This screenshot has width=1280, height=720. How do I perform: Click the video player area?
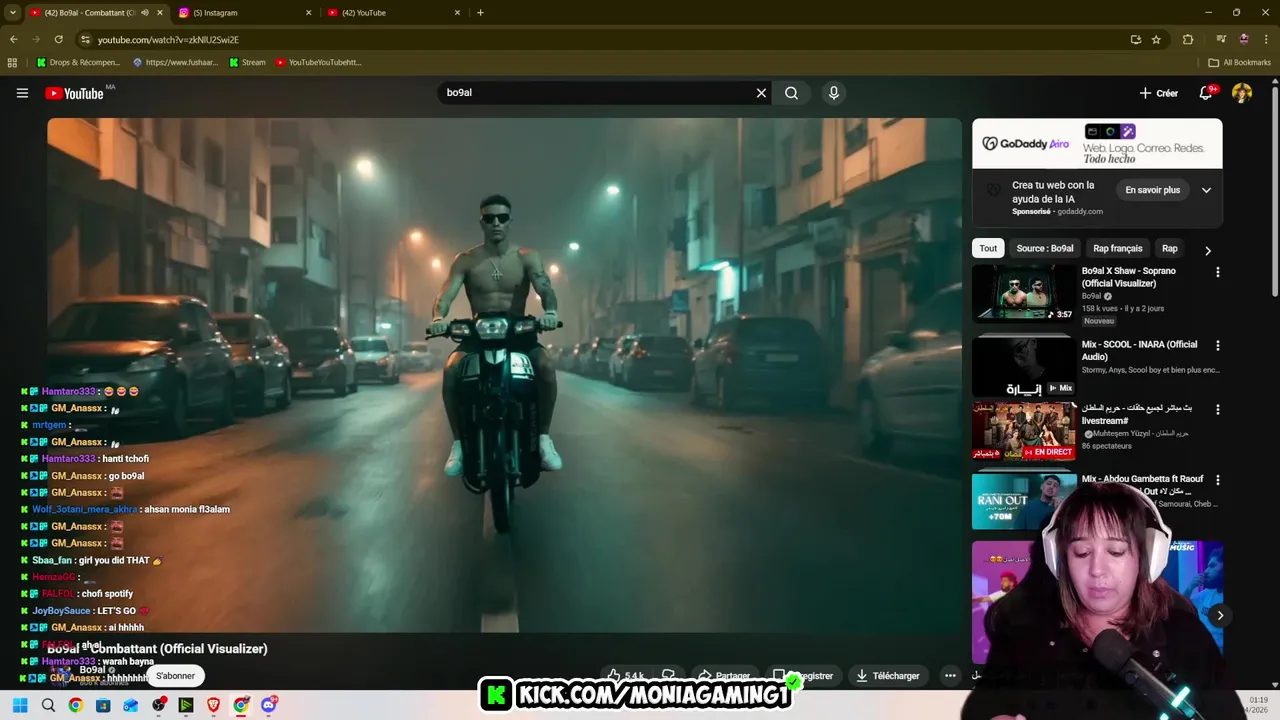coord(504,375)
